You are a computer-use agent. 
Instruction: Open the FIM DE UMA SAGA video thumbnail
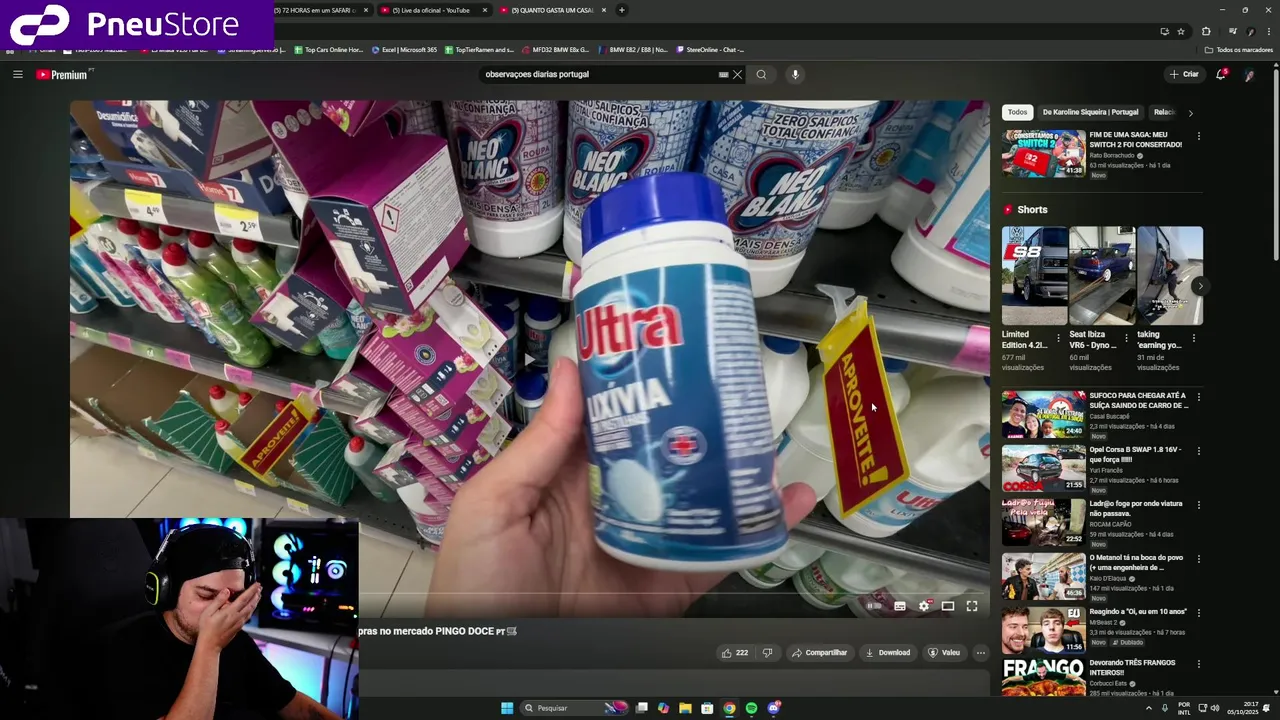coord(1043,153)
